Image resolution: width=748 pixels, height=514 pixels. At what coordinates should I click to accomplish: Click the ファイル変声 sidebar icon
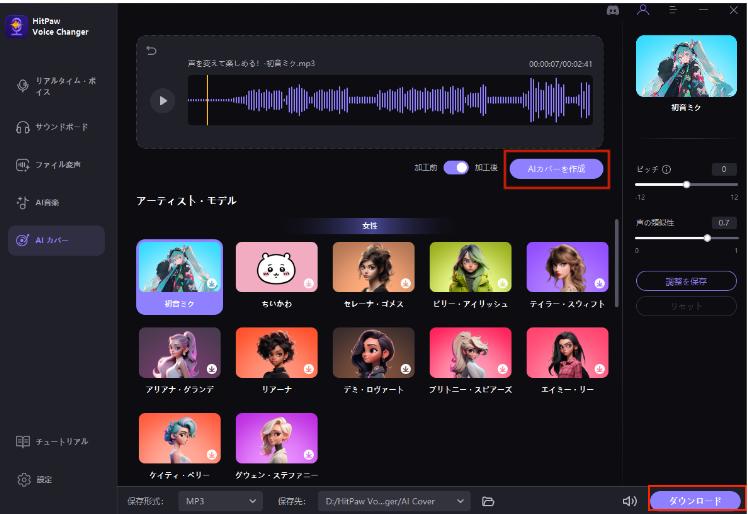click(22, 165)
